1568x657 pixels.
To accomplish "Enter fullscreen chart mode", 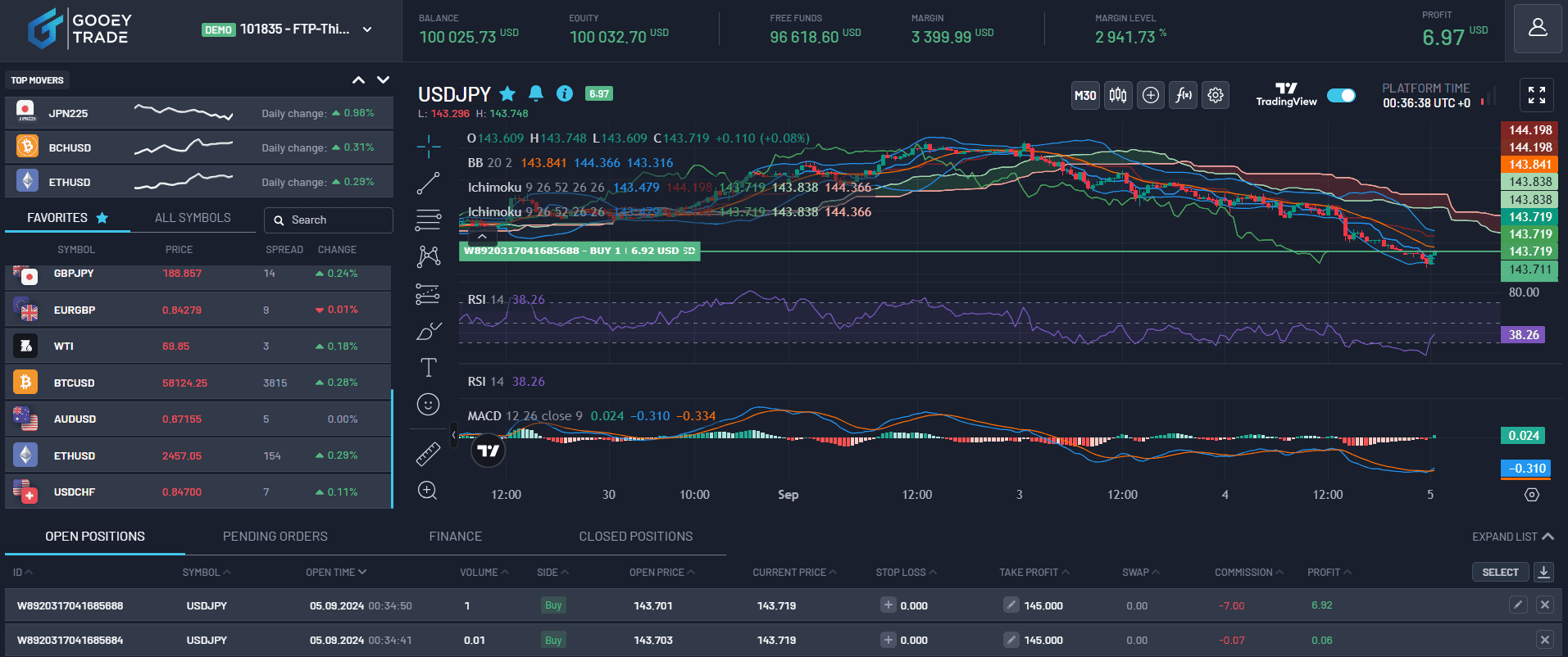I will [x=1537, y=95].
